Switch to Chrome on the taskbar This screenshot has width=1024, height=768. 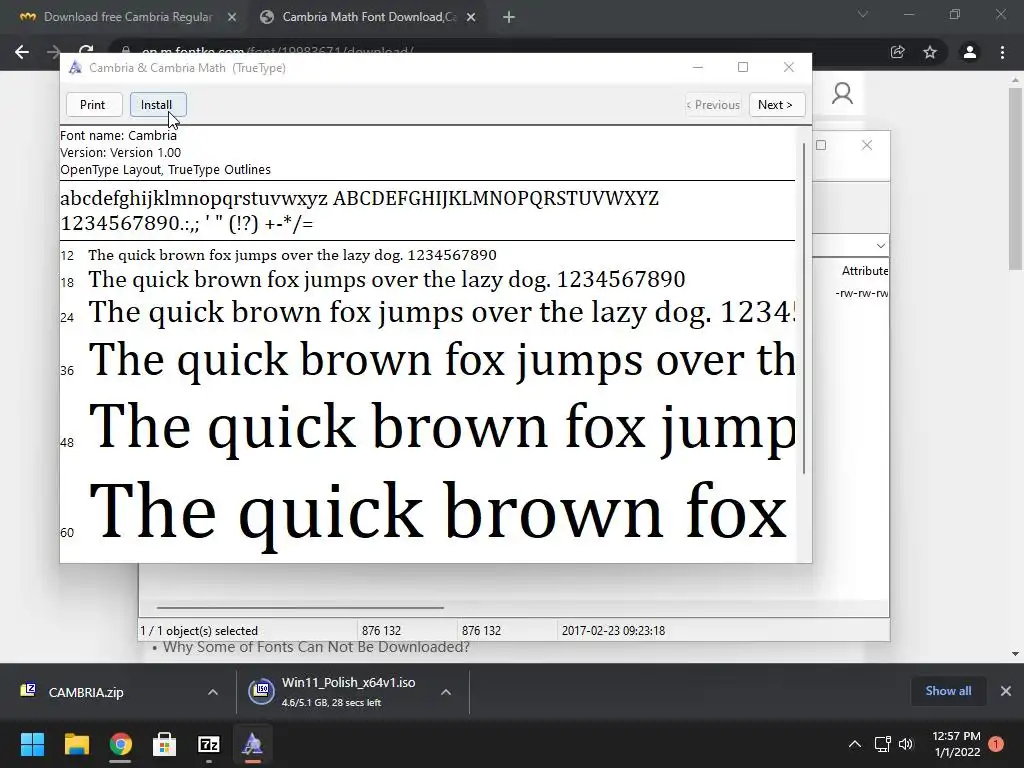(x=120, y=744)
